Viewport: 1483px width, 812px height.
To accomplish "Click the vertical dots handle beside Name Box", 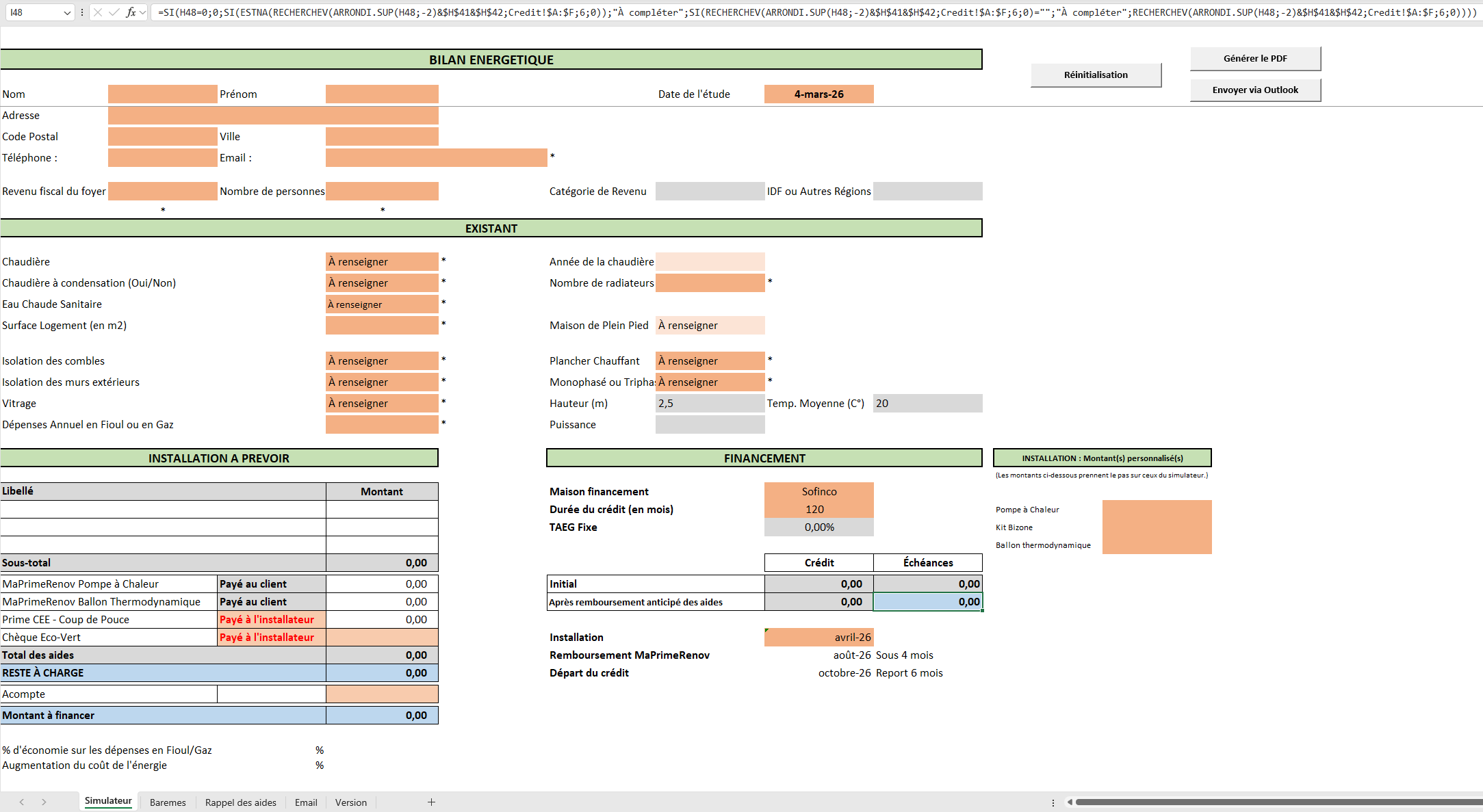I will [x=82, y=12].
